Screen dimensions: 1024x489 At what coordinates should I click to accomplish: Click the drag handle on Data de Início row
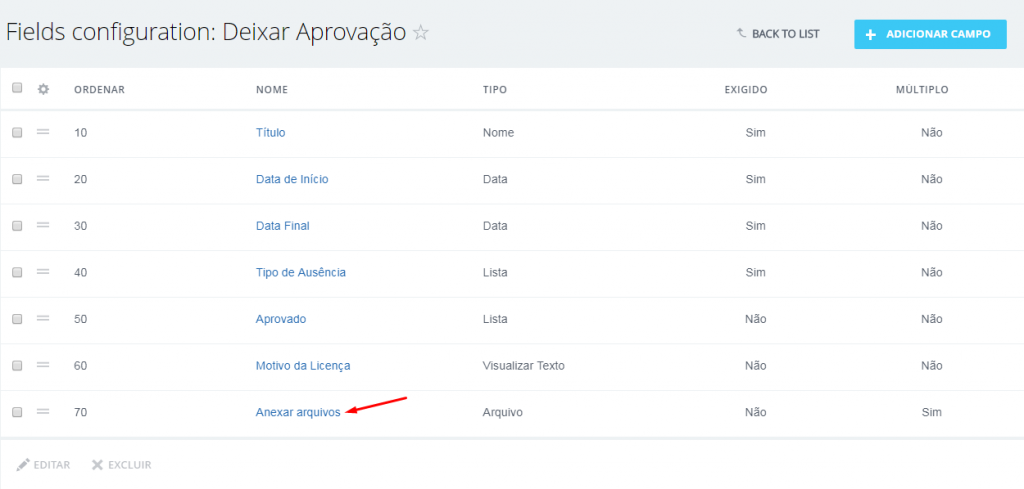(43, 178)
